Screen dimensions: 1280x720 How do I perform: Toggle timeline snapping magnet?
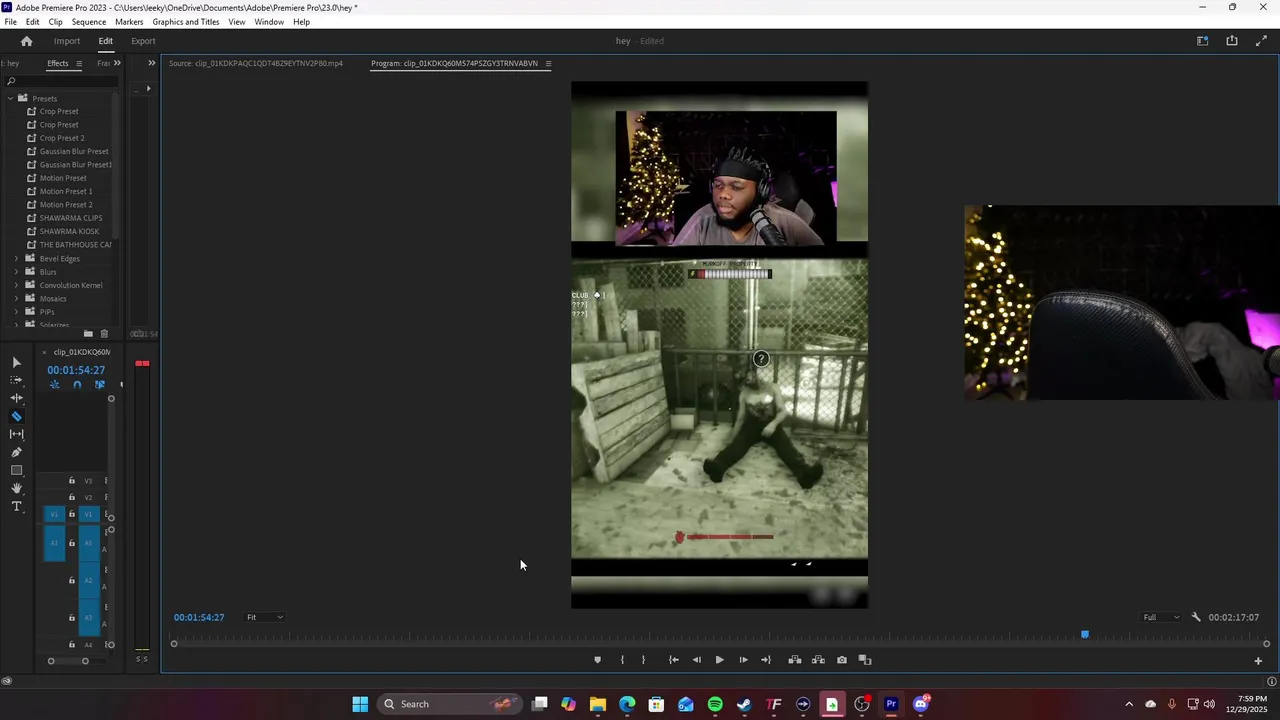tap(77, 385)
